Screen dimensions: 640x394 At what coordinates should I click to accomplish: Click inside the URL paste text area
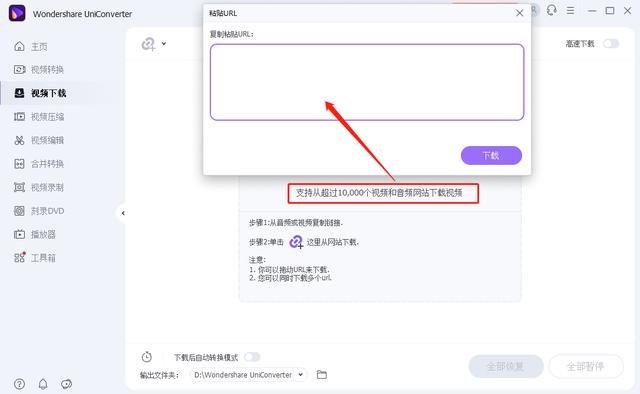[367, 82]
